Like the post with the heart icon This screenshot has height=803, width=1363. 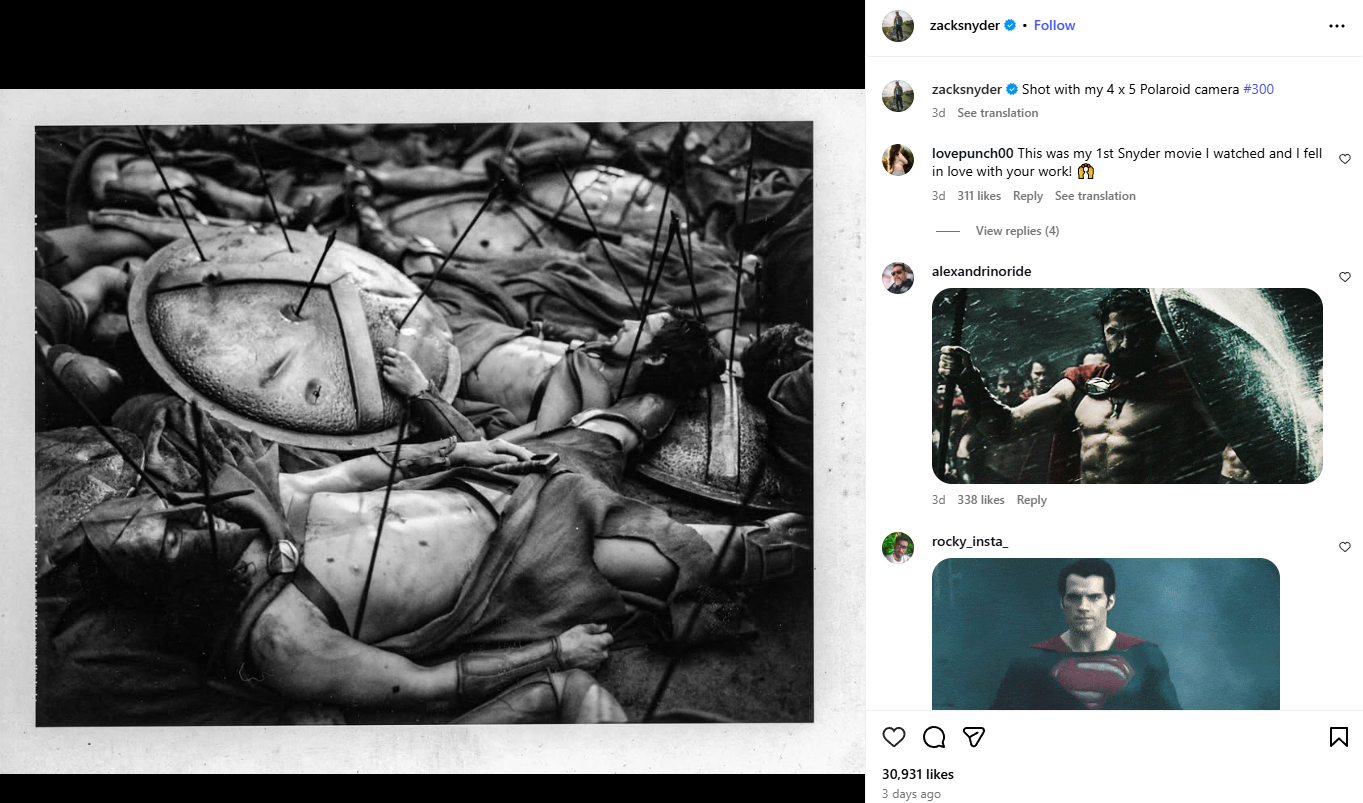tap(894, 737)
